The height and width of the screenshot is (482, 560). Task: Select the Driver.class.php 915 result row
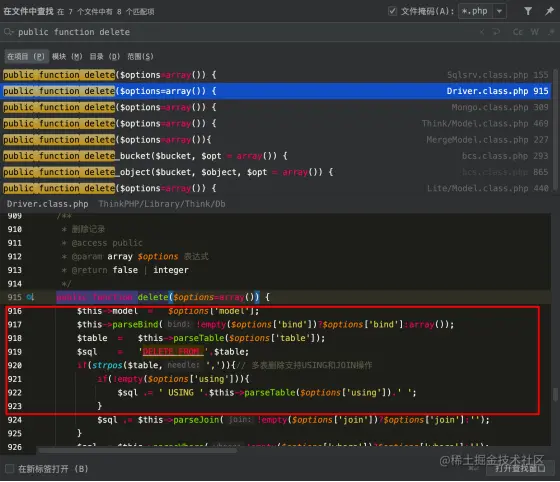point(275,91)
